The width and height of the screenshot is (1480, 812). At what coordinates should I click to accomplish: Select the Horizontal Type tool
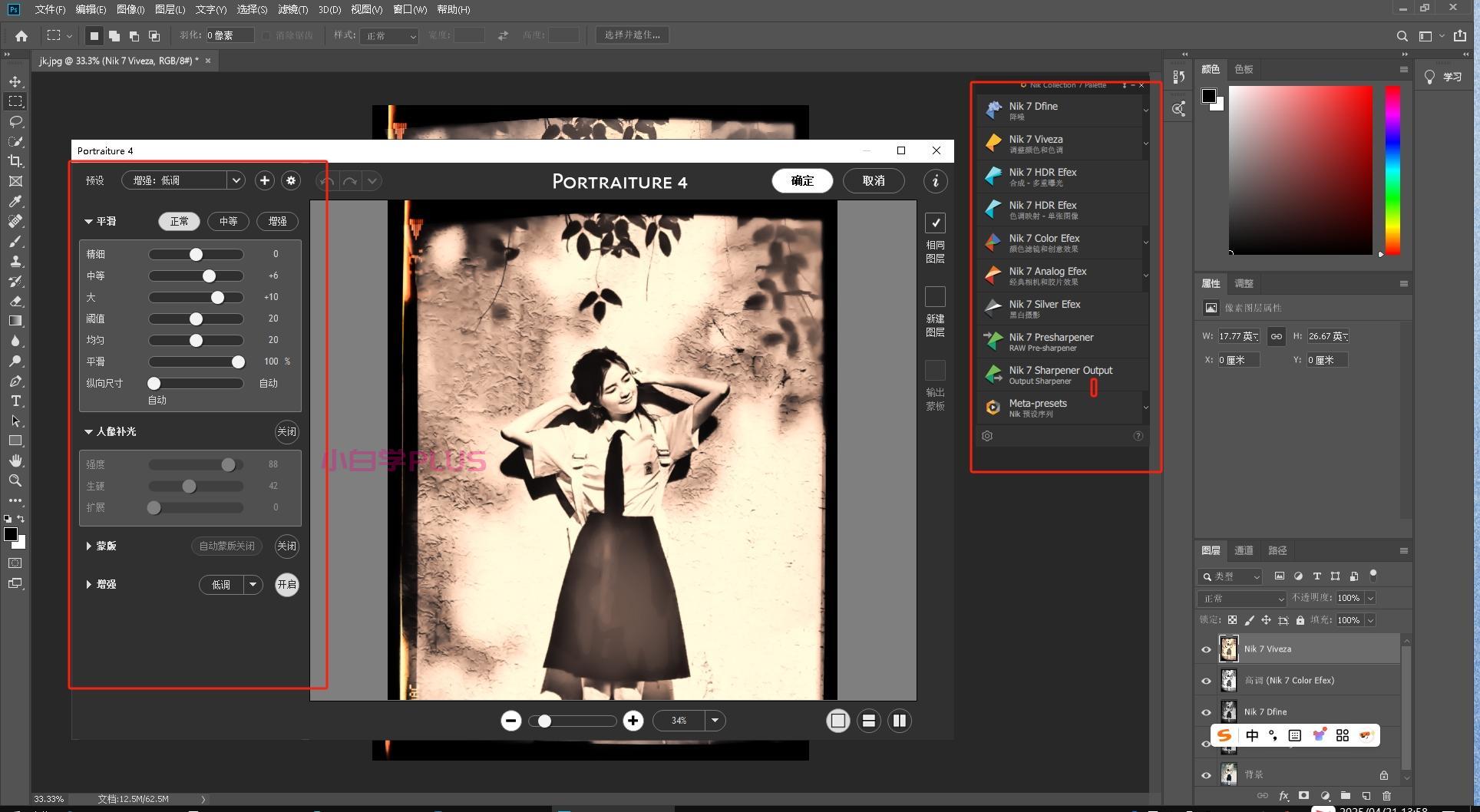[x=15, y=401]
